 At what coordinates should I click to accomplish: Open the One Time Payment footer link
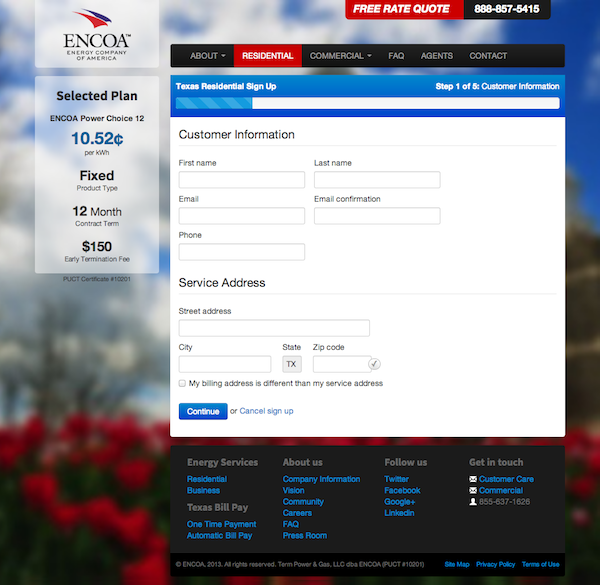(221, 524)
